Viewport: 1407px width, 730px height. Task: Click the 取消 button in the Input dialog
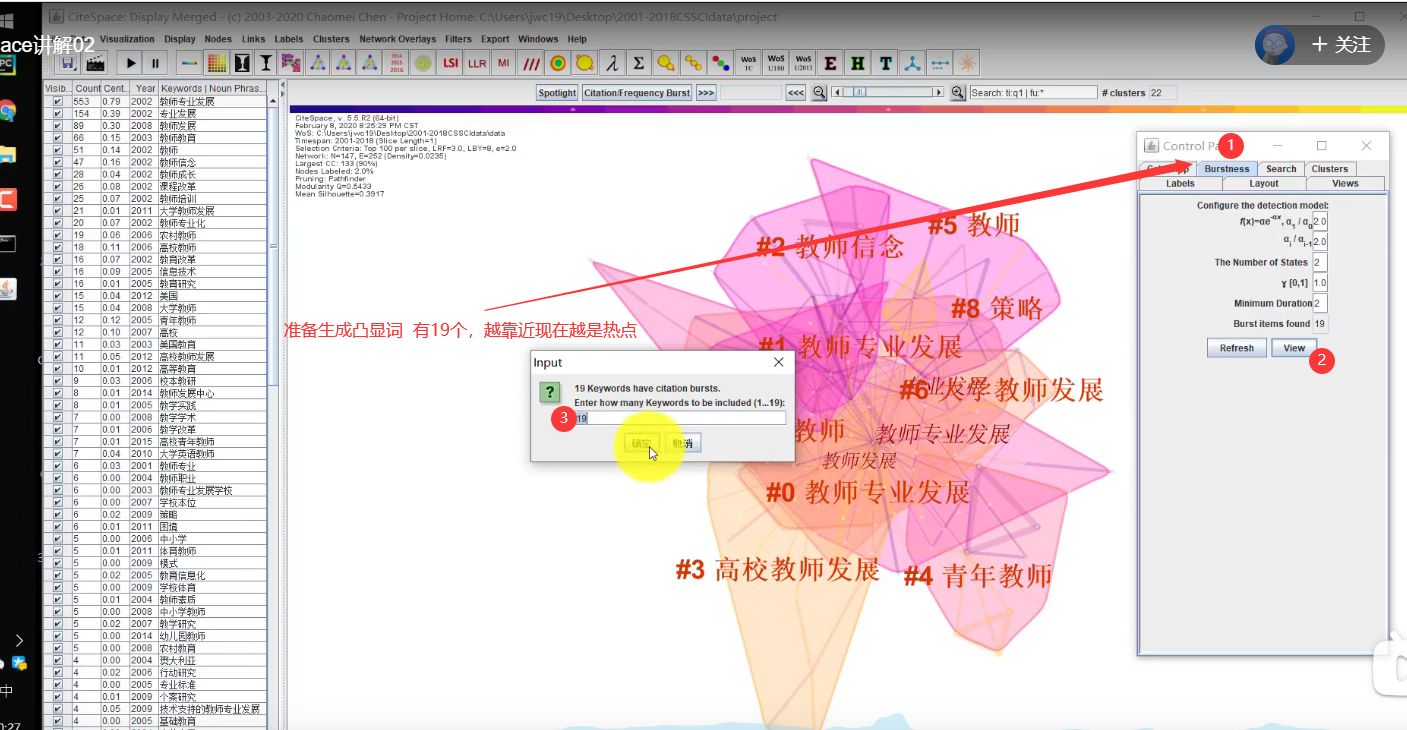pyautogui.click(x=683, y=443)
